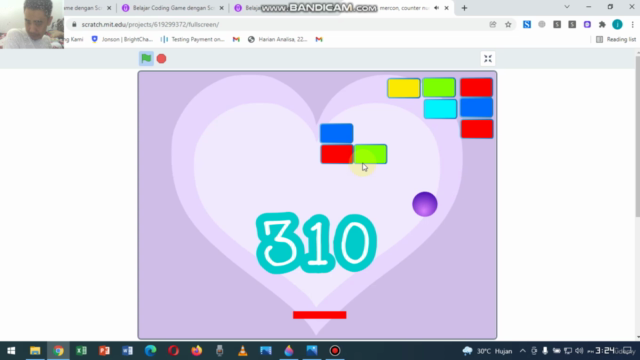Open Firefox from taskbar
Image resolution: width=640 pixels, height=360 pixels.
196,351
